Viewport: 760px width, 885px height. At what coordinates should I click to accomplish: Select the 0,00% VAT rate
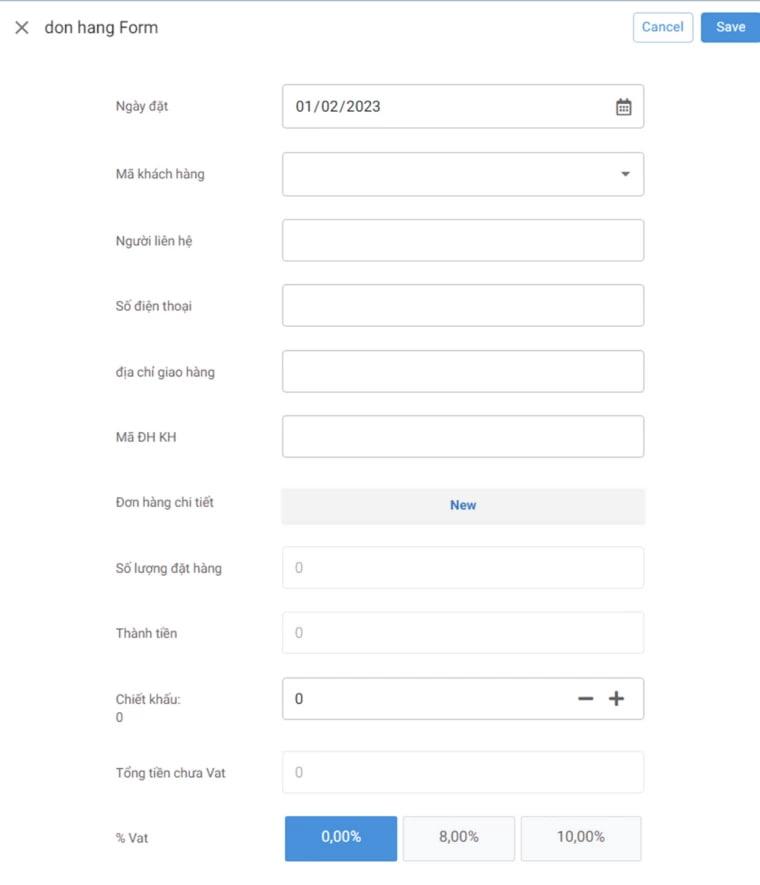click(x=340, y=838)
